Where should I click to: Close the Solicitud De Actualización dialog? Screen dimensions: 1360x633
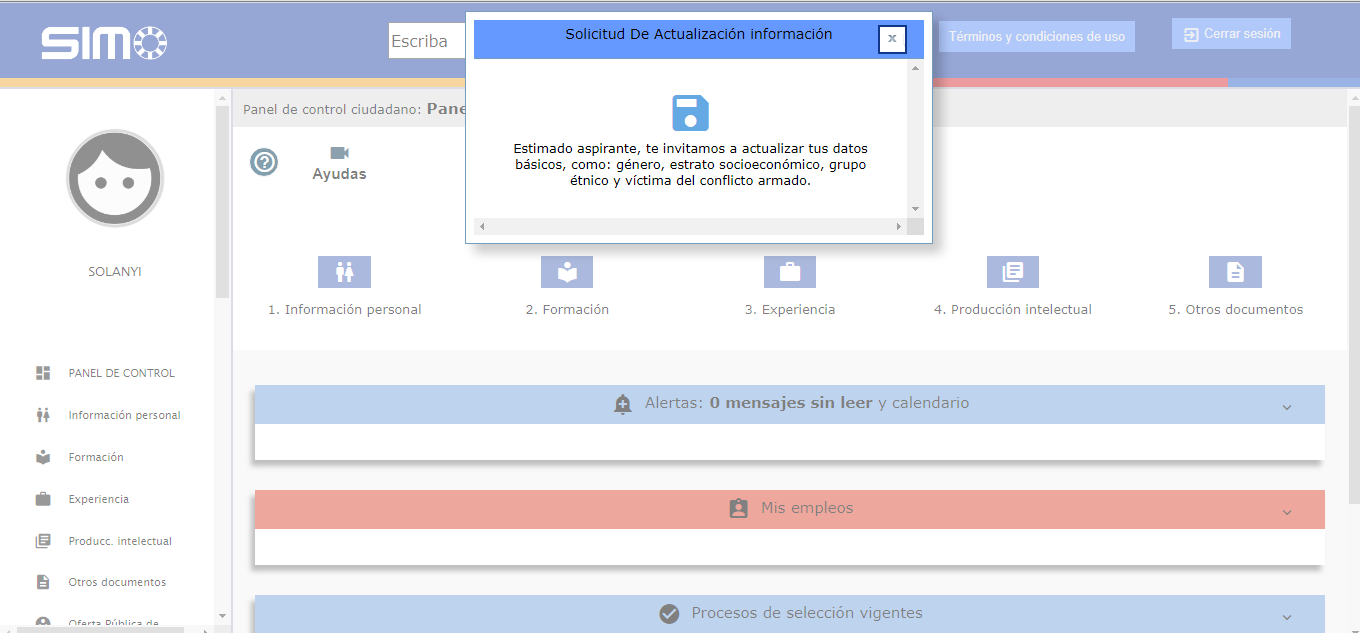[x=892, y=39]
